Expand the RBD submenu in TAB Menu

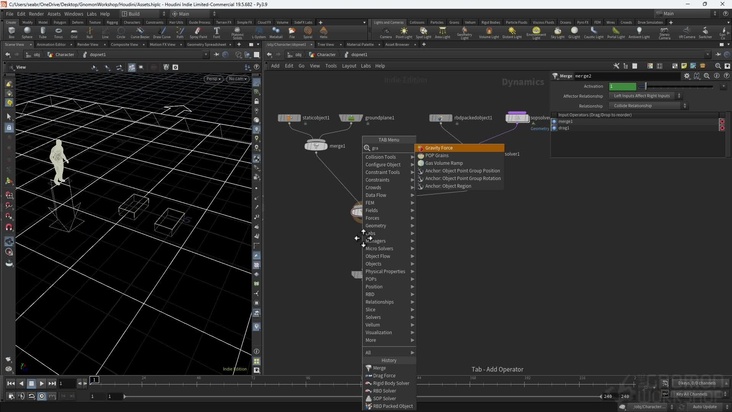point(389,294)
